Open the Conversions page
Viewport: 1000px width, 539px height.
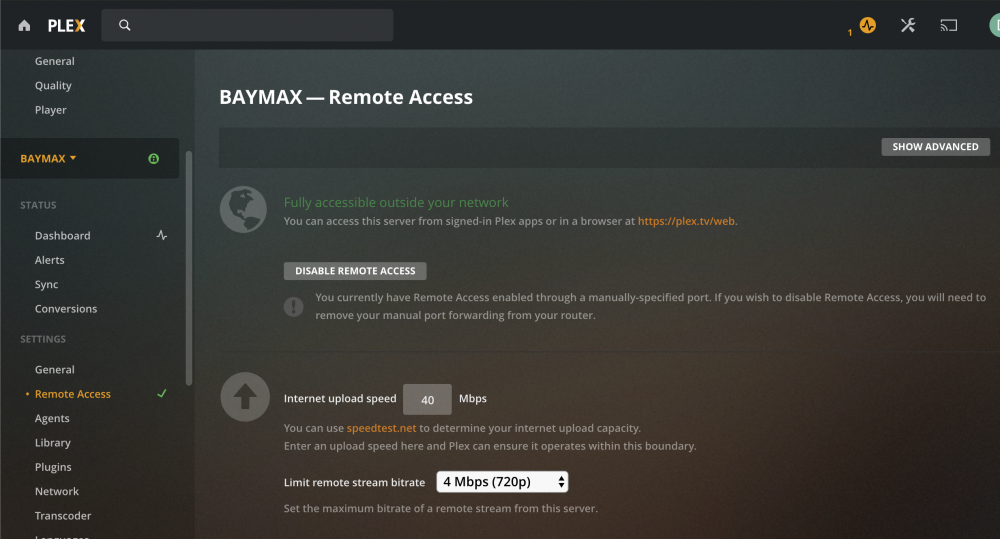pos(66,309)
